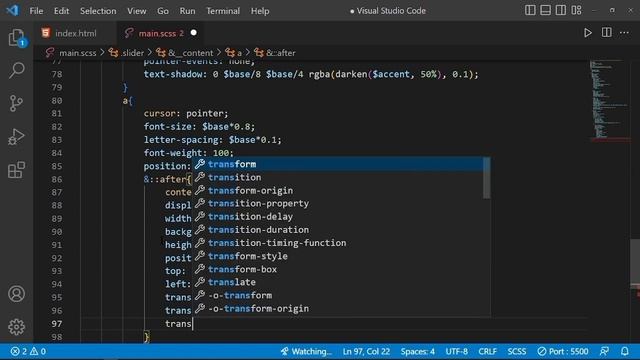Select '-o-transform-origin' suggestion
Image resolution: width=640 pixels, height=360 pixels.
[338, 309]
